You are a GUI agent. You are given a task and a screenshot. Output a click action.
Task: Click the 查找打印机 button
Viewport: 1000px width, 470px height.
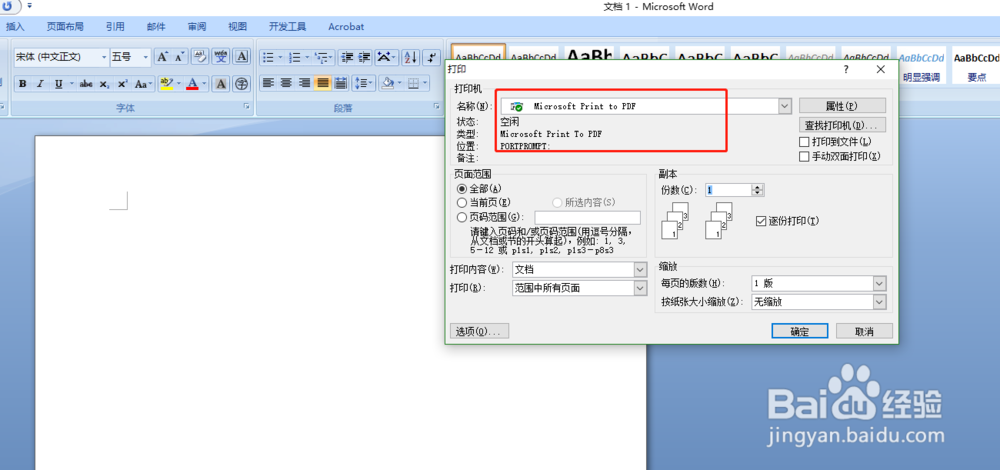pos(842,124)
